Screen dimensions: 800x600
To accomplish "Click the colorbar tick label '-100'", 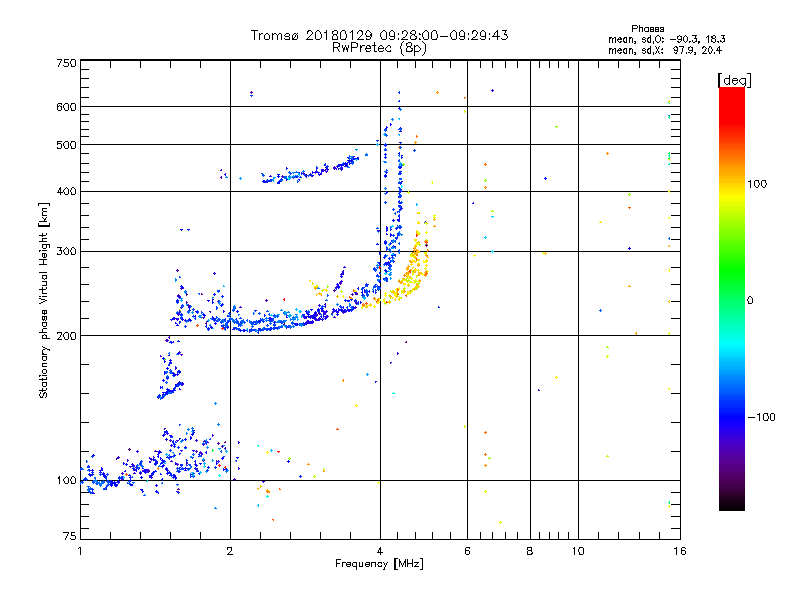I will coord(762,417).
